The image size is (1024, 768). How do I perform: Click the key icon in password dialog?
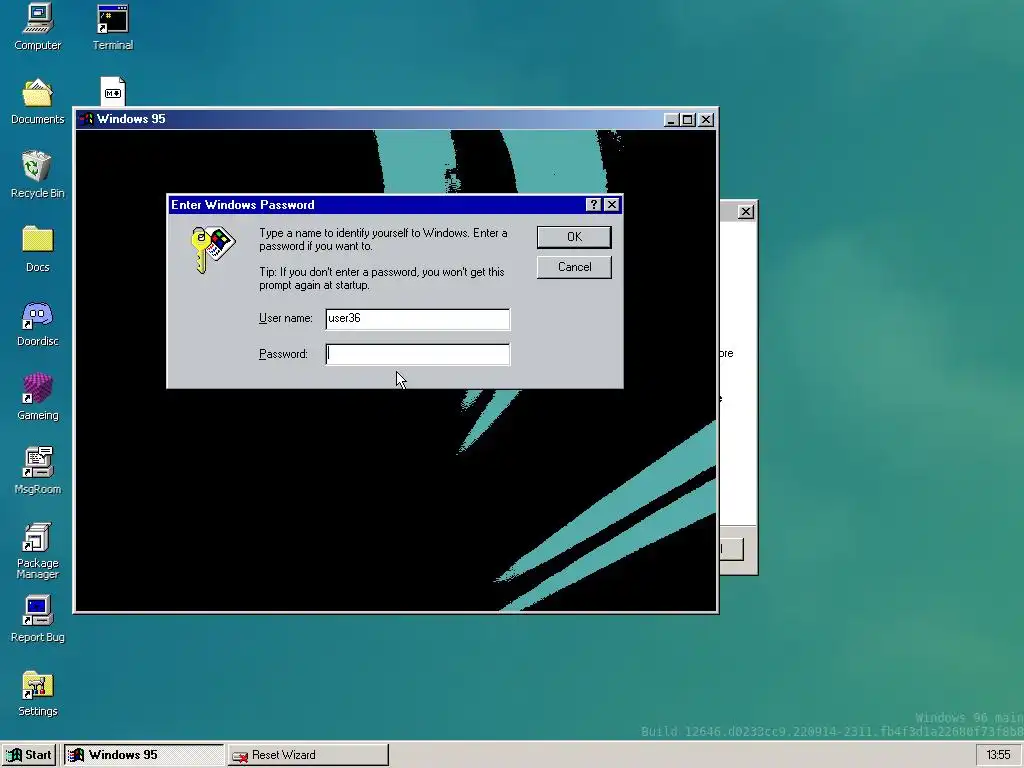(212, 249)
